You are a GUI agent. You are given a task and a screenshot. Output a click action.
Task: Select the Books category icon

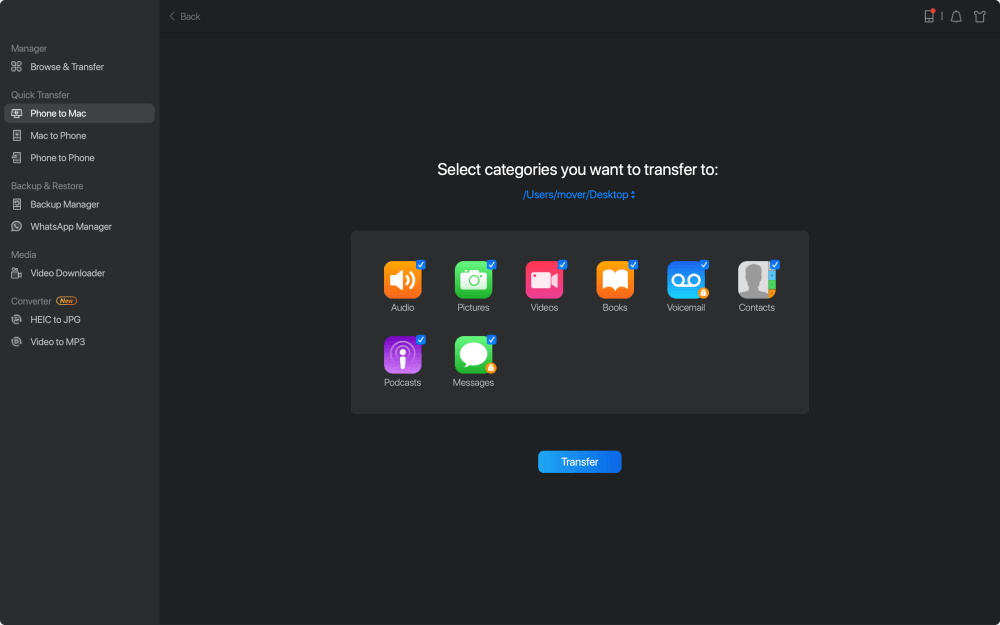[615, 281]
